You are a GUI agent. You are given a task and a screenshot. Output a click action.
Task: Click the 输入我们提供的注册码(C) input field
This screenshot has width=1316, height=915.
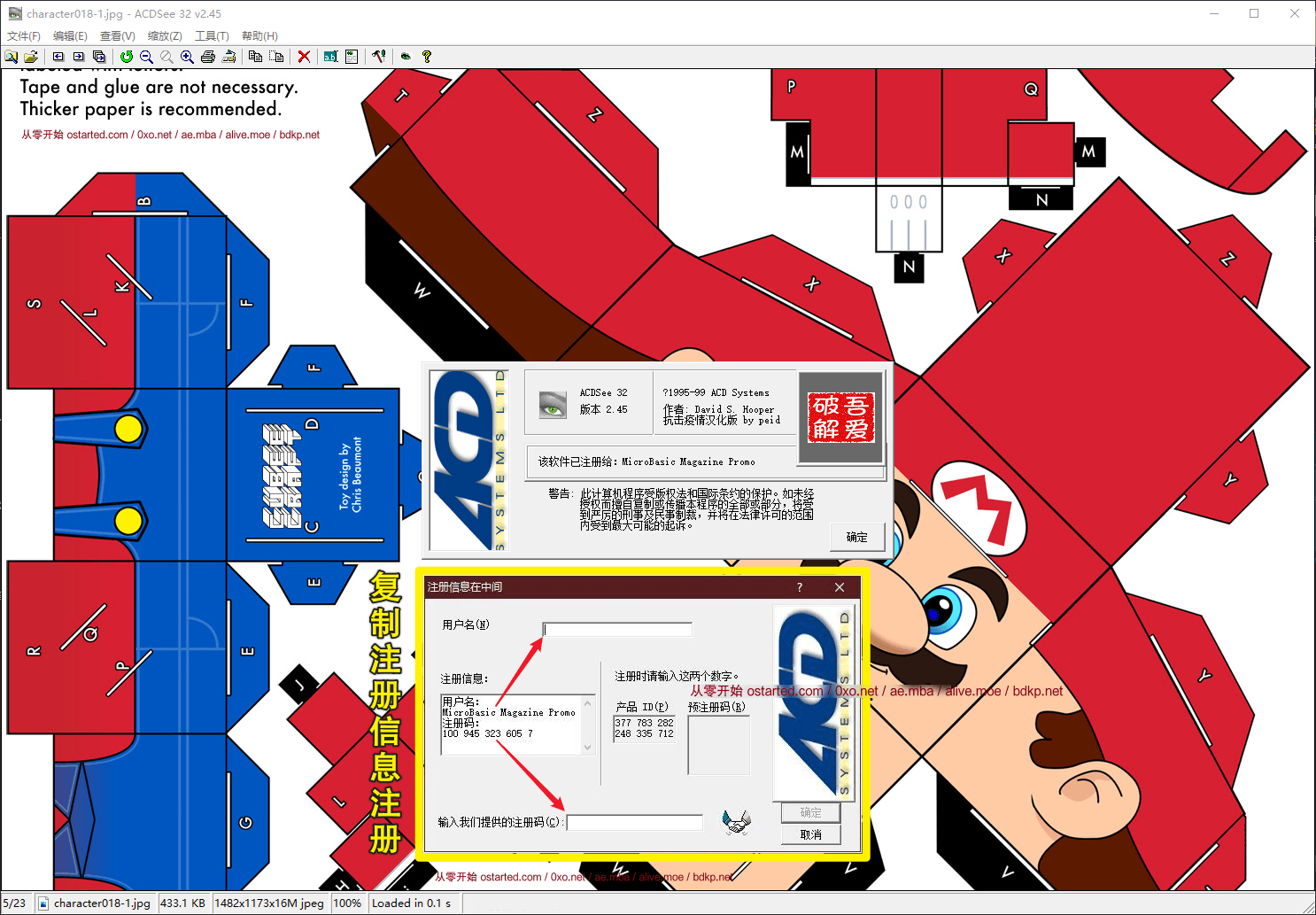[635, 822]
